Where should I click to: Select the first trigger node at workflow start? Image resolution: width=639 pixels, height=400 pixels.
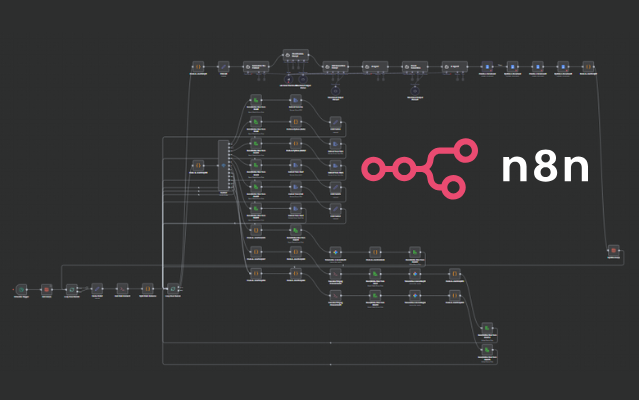21,289
